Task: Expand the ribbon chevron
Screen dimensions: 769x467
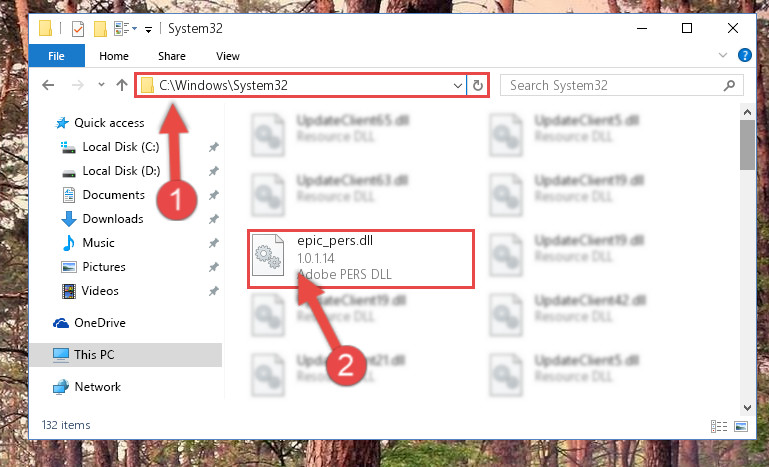Action: (x=723, y=55)
